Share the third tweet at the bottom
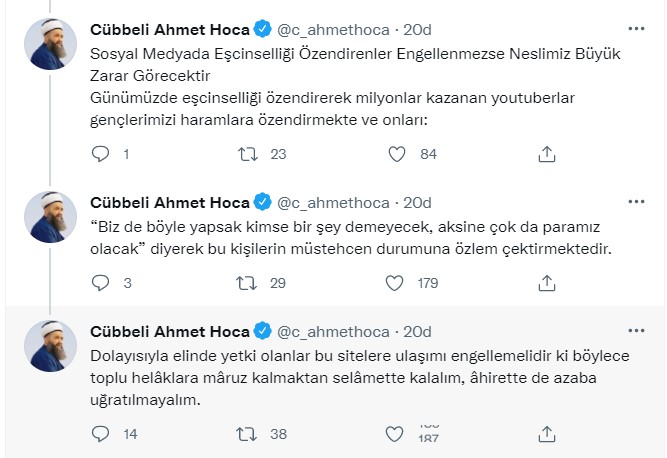The width and height of the screenshot is (667, 458). [546, 434]
